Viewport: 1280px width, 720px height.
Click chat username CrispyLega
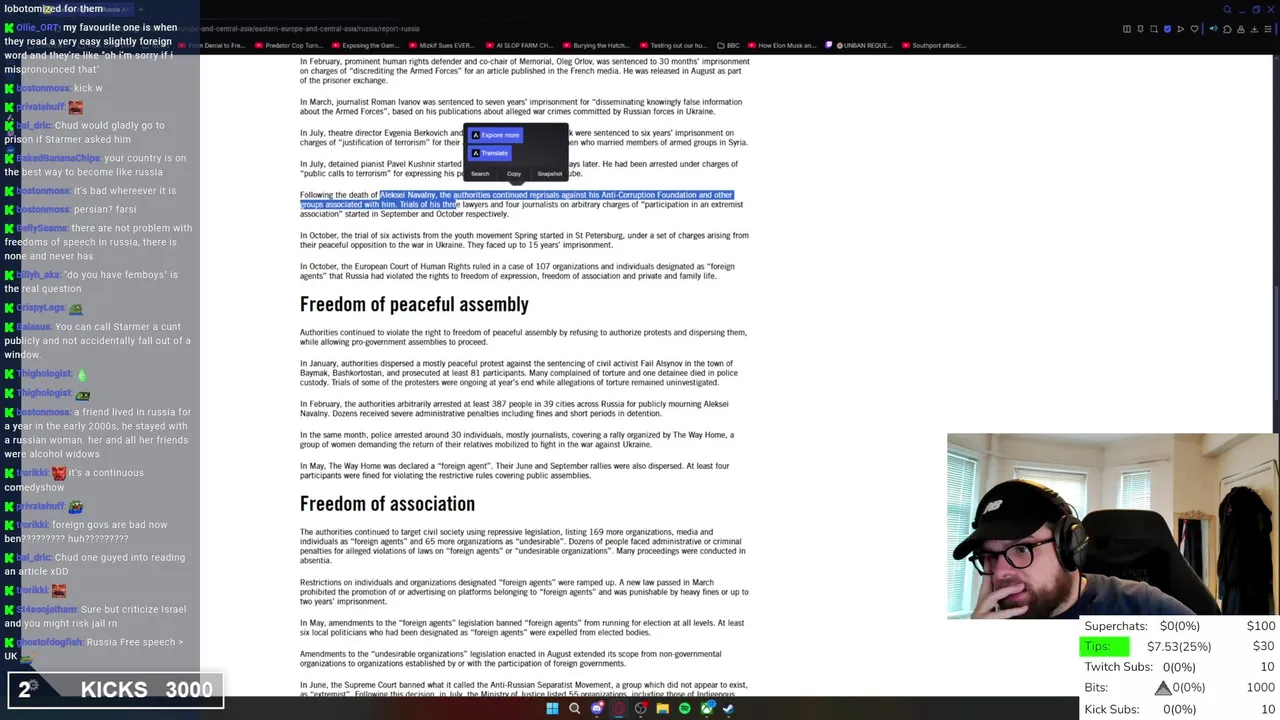(x=40, y=308)
